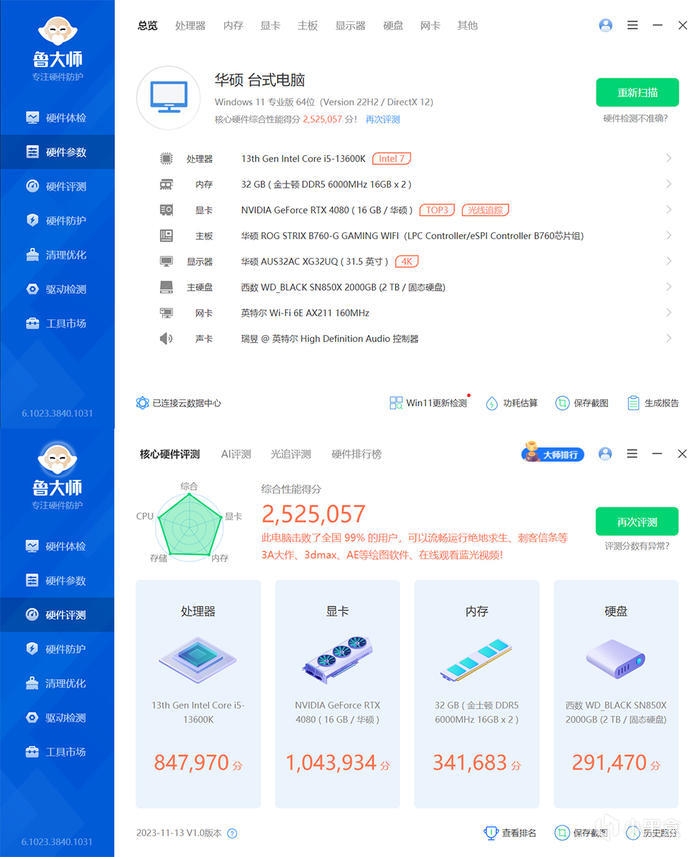
Task: Click the user account icon in the 总览 window
Action: [x=605, y=25]
